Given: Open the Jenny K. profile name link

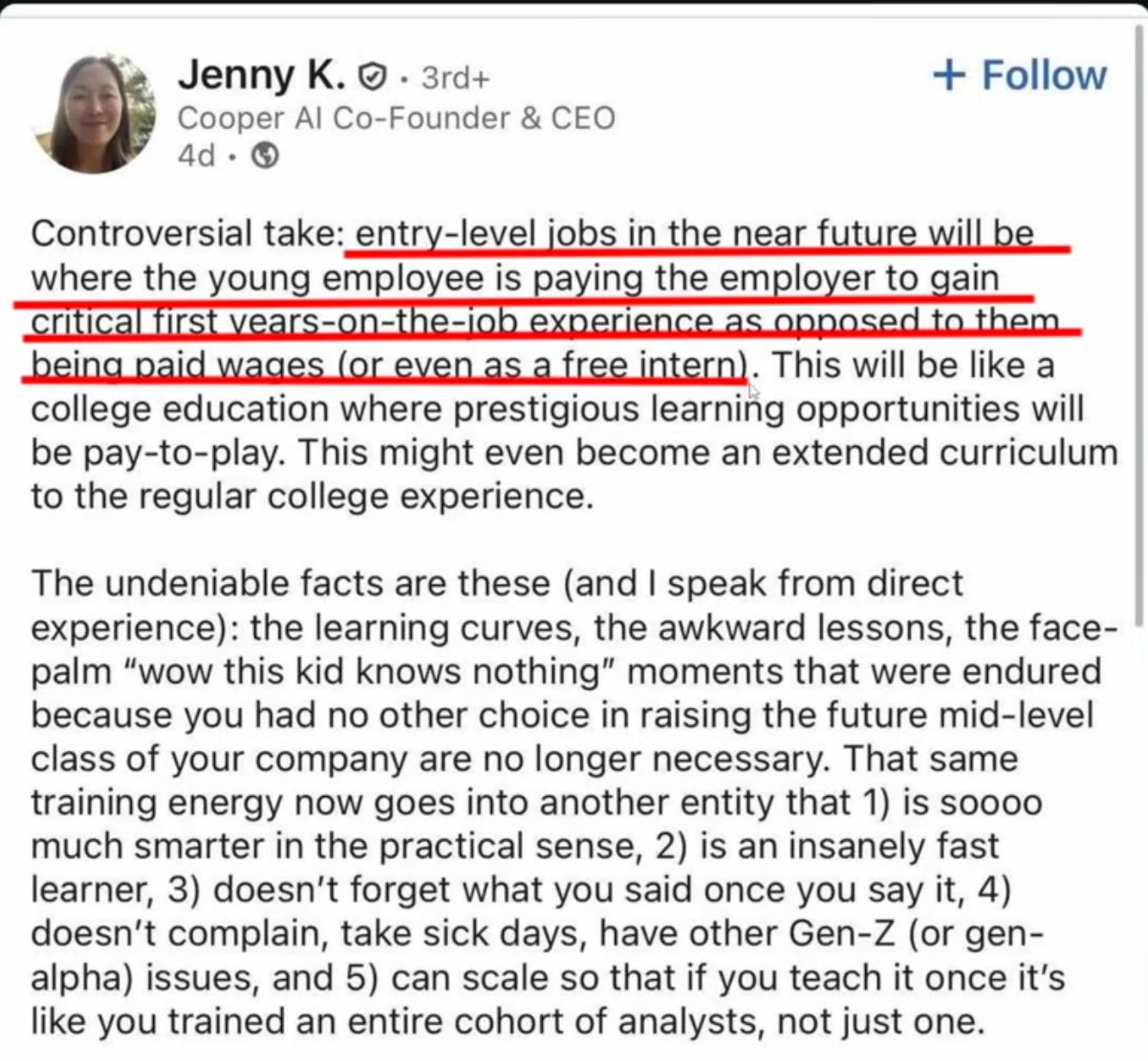Looking at the screenshot, I should (x=261, y=76).
